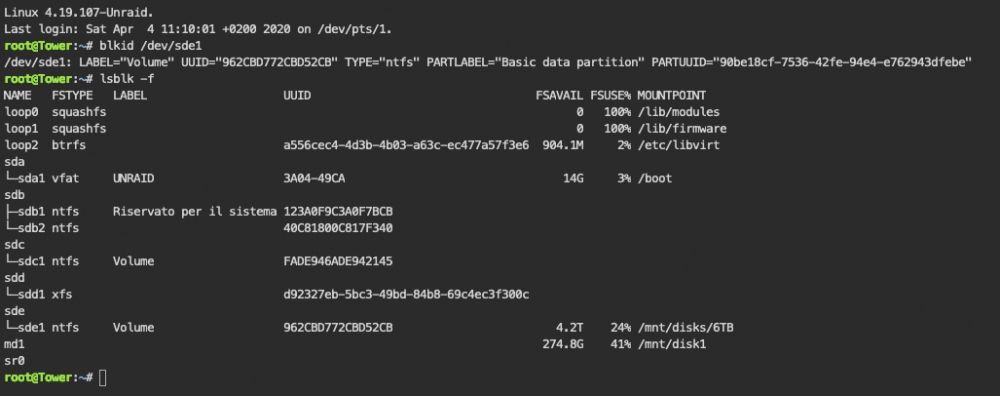Select the UUID column header
Image resolution: width=1000 pixels, height=396 pixels.
297,96
